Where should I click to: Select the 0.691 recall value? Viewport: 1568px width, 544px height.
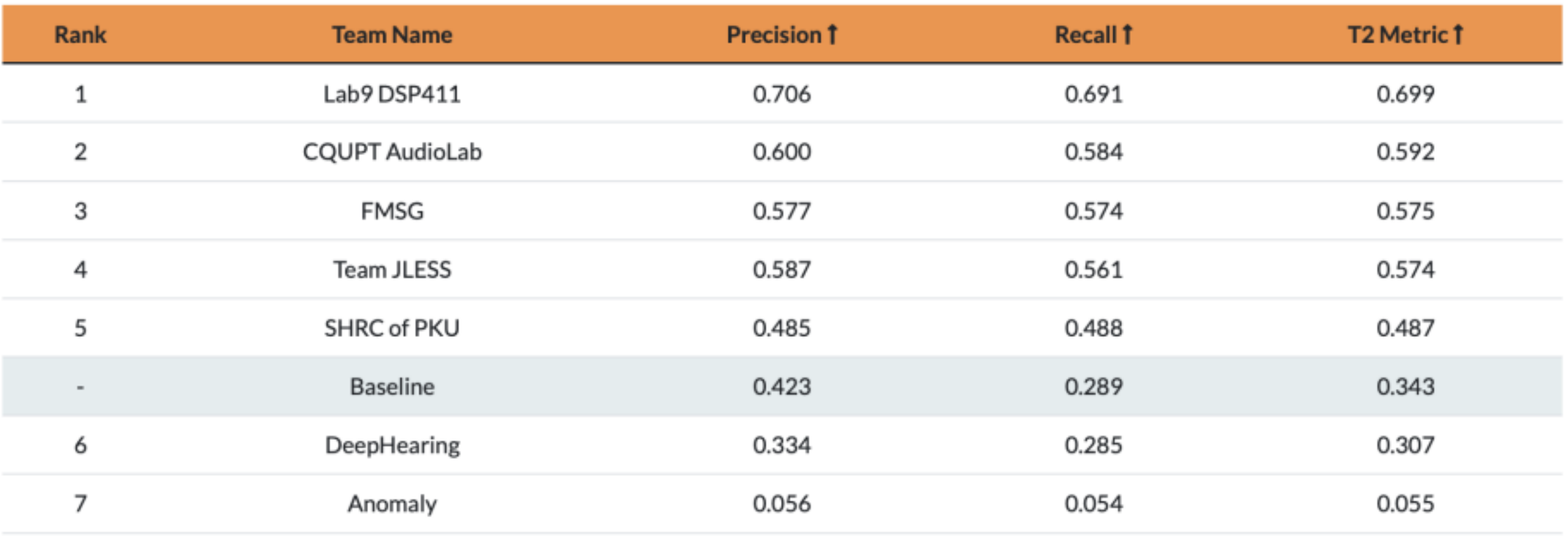(x=1094, y=94)
